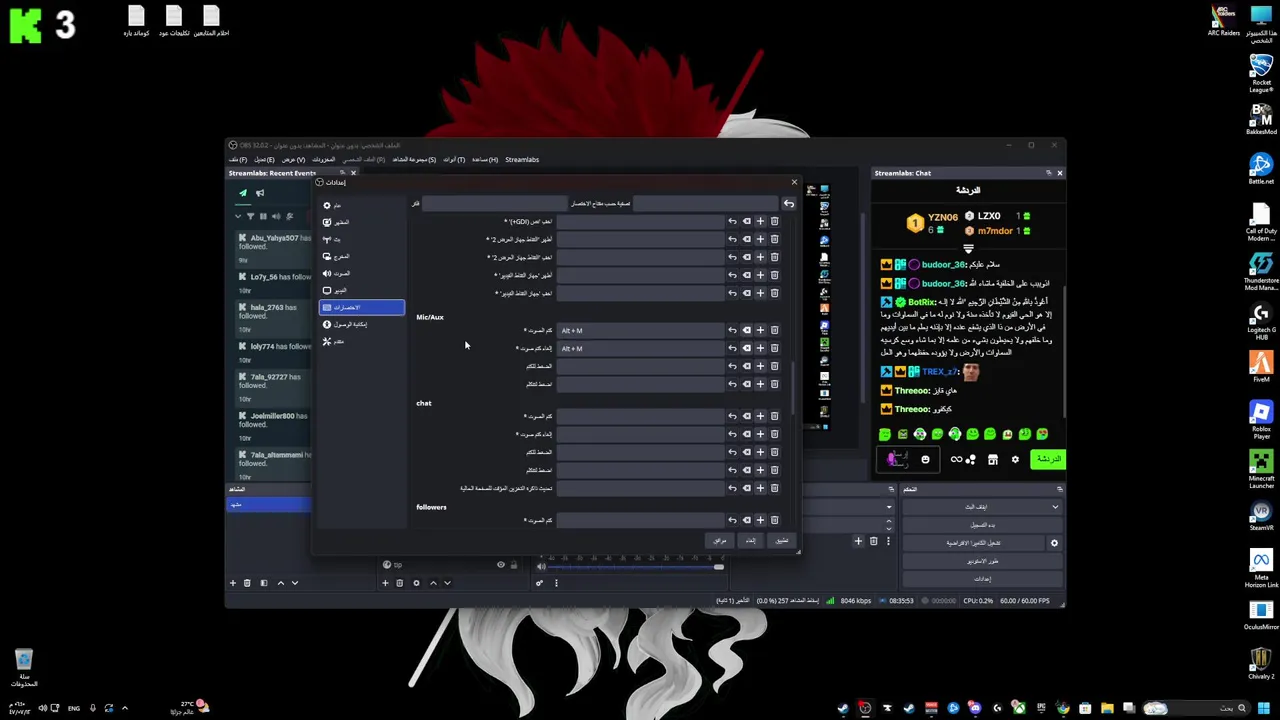Image resolution: width=1280 pixels, height=720 pixels.
Task: Open emoji picker in Streamlabs Chat
Action: click(x=925, y=460)
